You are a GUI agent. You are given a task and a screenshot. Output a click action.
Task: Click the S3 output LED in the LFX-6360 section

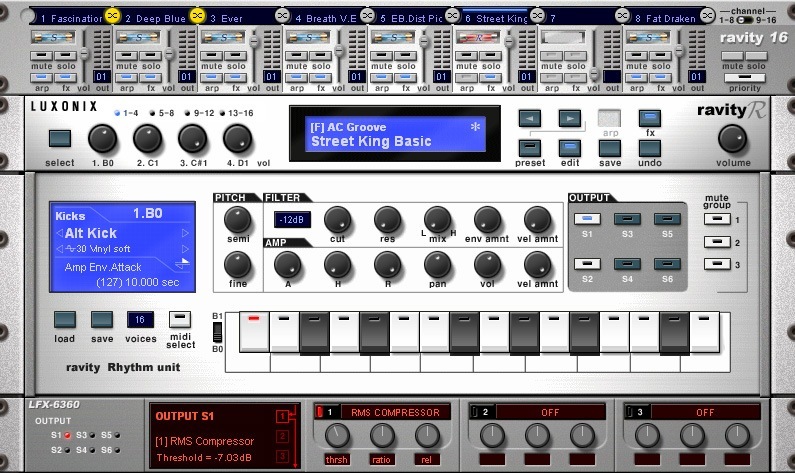pos(92,435)
